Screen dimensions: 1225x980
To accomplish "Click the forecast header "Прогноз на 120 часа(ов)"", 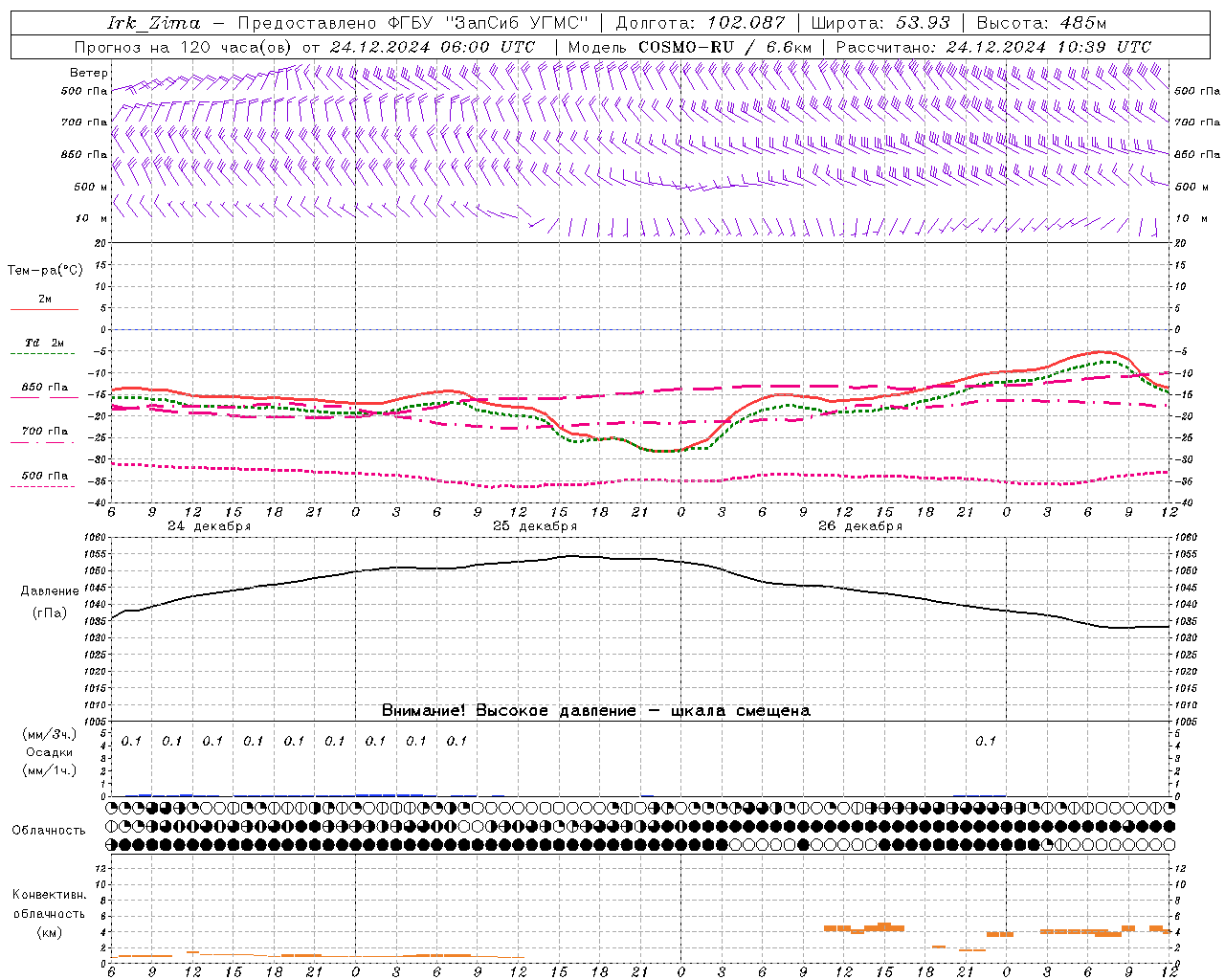I will 184,47.
